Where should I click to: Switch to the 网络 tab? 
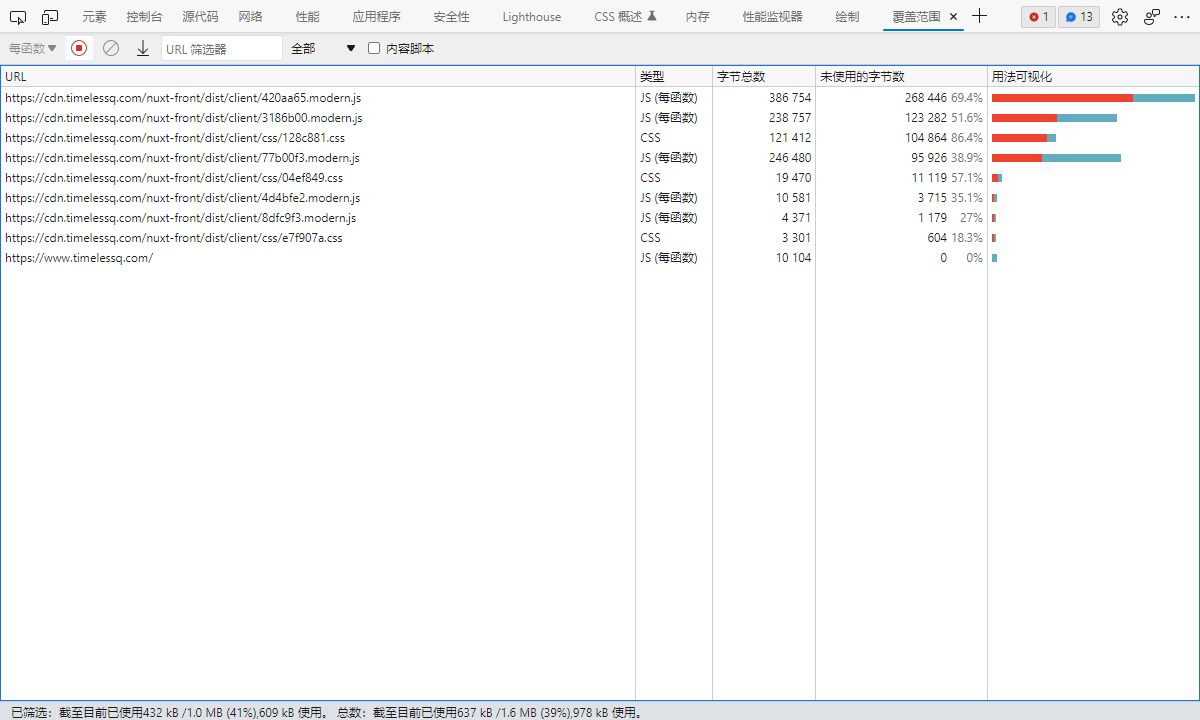251,17
